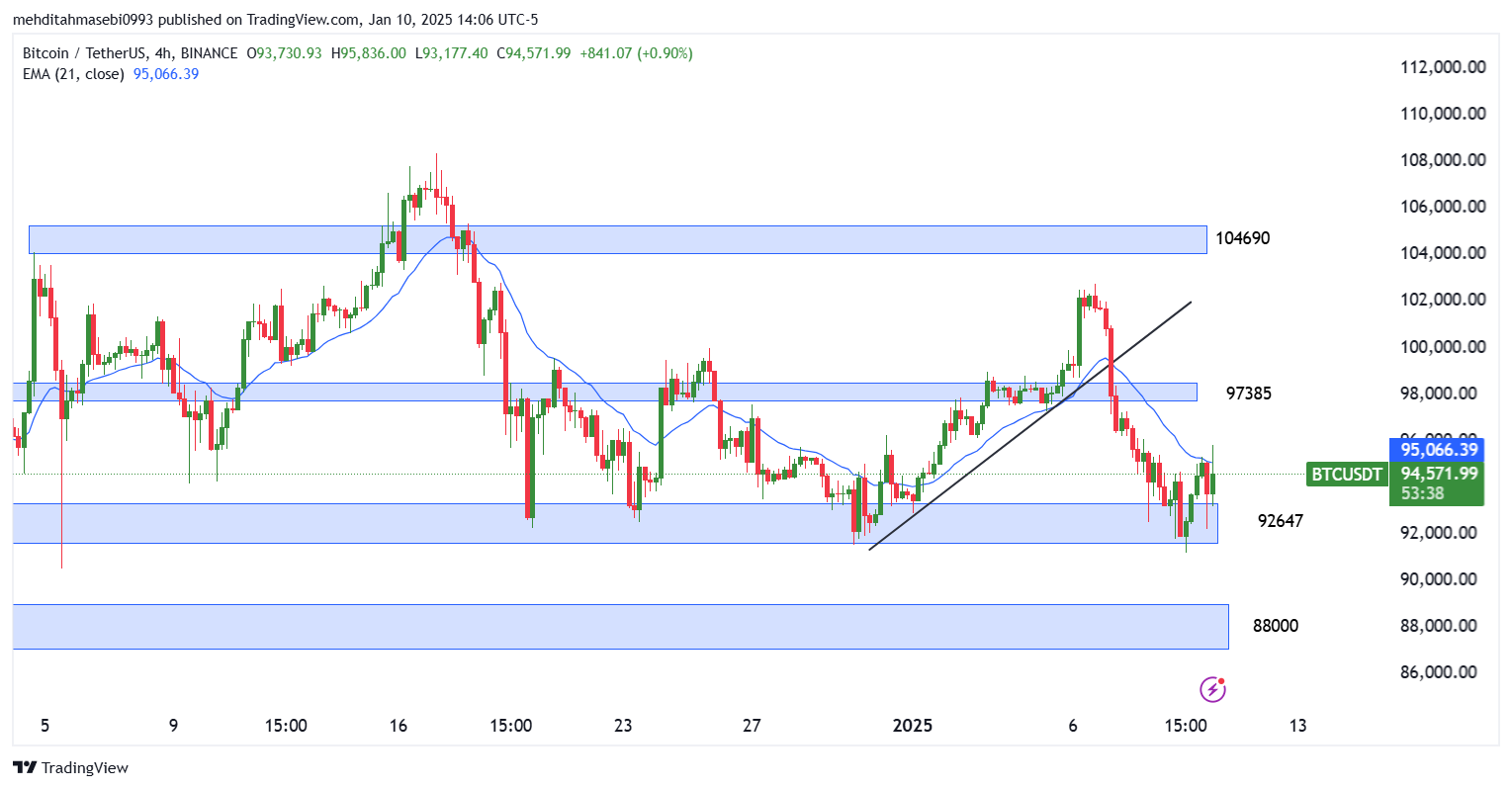Viewport: 1512px width, 789px height.
Task: Click the green price label 94,571.99
Action: click(1437, 474)
